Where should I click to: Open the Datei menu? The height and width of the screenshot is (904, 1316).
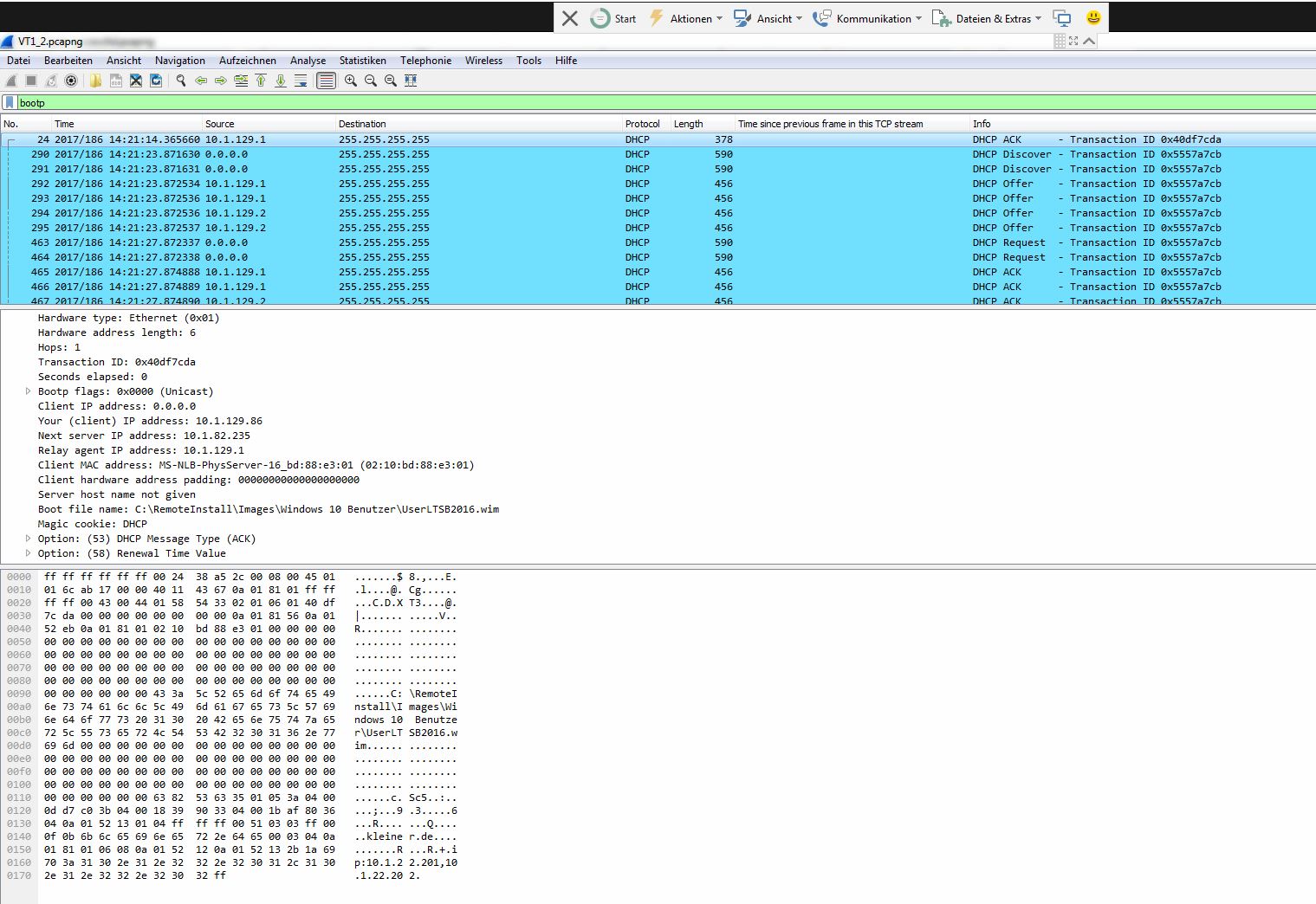coord(18,61)
